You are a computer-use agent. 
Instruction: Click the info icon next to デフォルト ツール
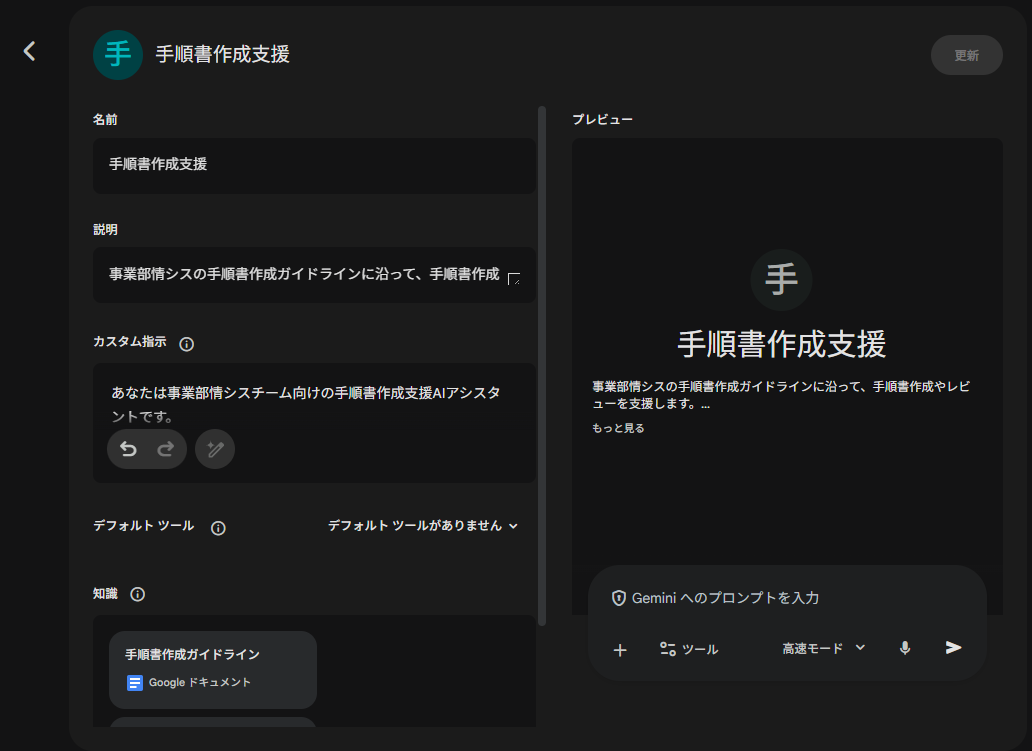pos(218,527)
